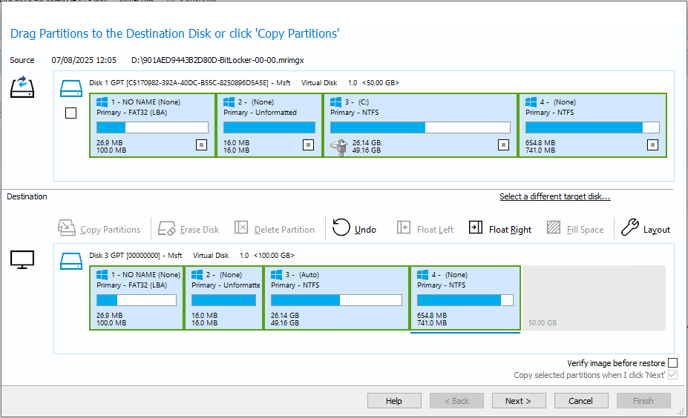The width and height of the screenshot is (688, 418).
Task: Click the Undo toolbar icon
Action: click(341, 228)
